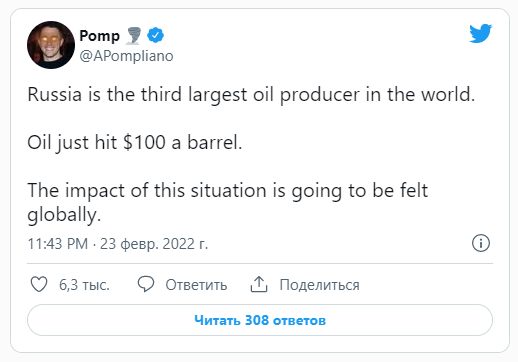
Task: Click the Twitter bird logo
Action: [480, 33]
